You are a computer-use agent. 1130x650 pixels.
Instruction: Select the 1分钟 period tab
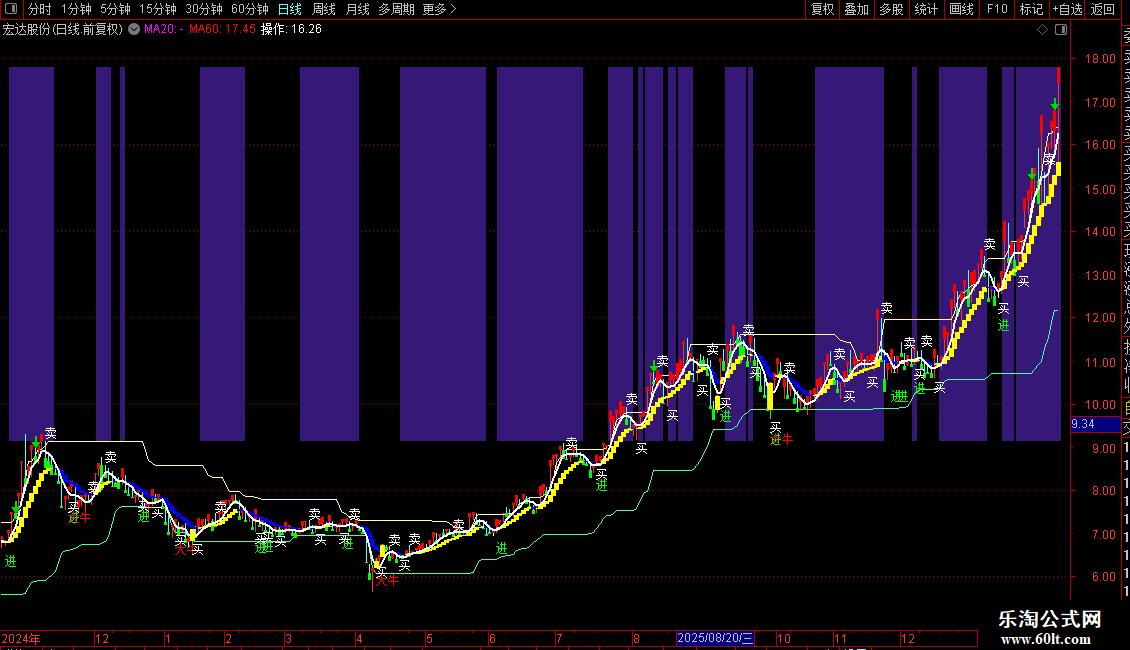point(76,9)
